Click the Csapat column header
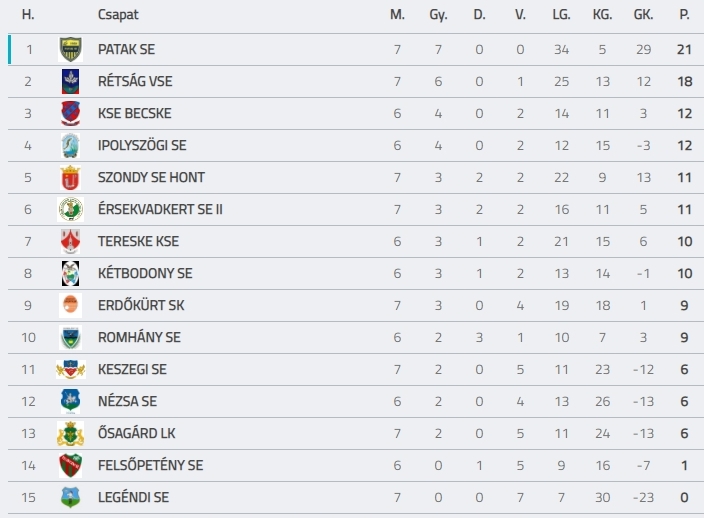 click(x=118, y=15)
